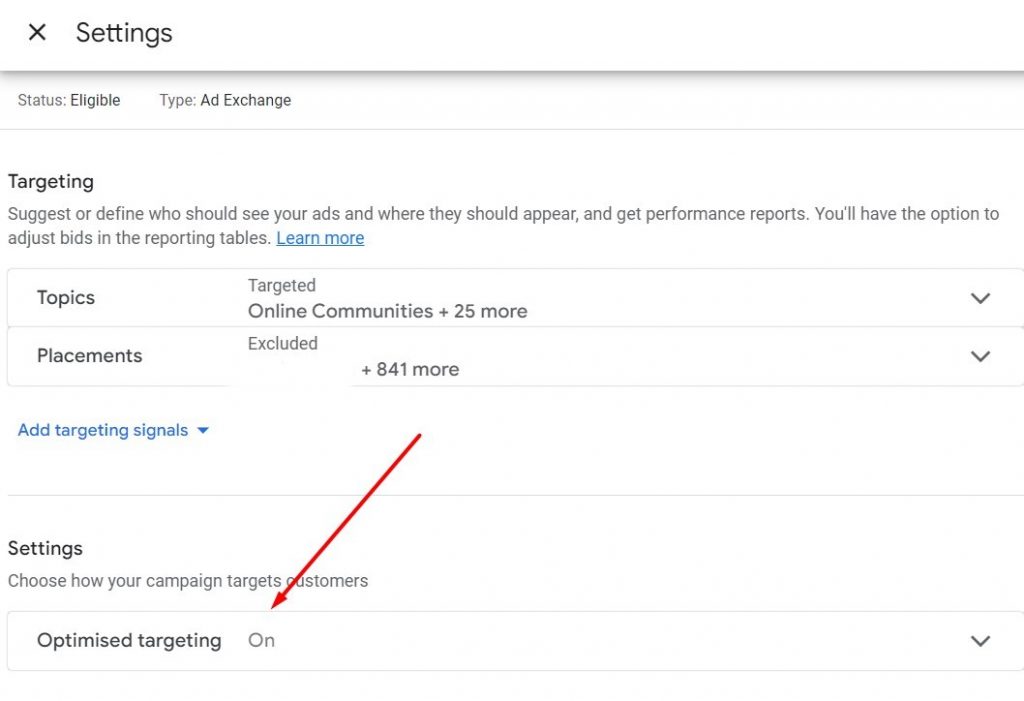Expand the Placements row chevron
The image size is (1024, 701).
[x=980, y=356]
